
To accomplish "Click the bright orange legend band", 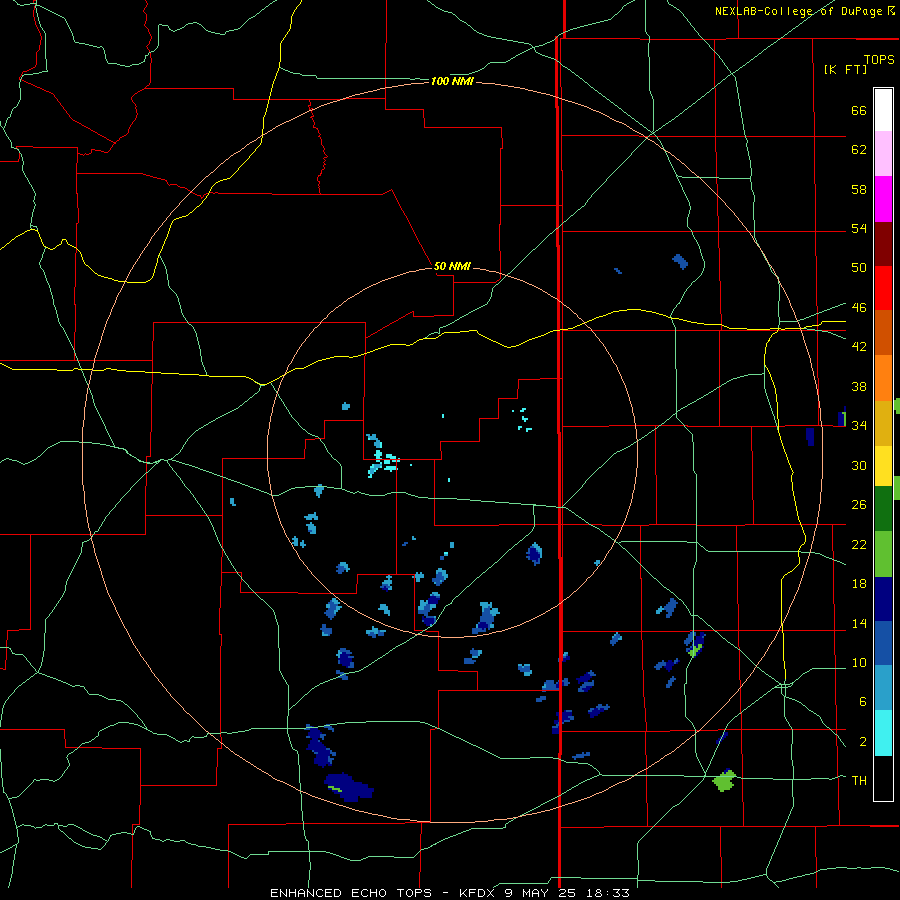I will (x=883, y=377).
